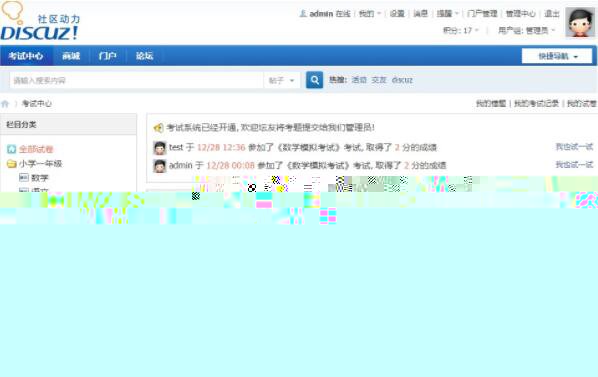Select 全部试卷 category icon in sidebar
The image size is (598, 377).
pyautogui.click(x=12, y=149)
